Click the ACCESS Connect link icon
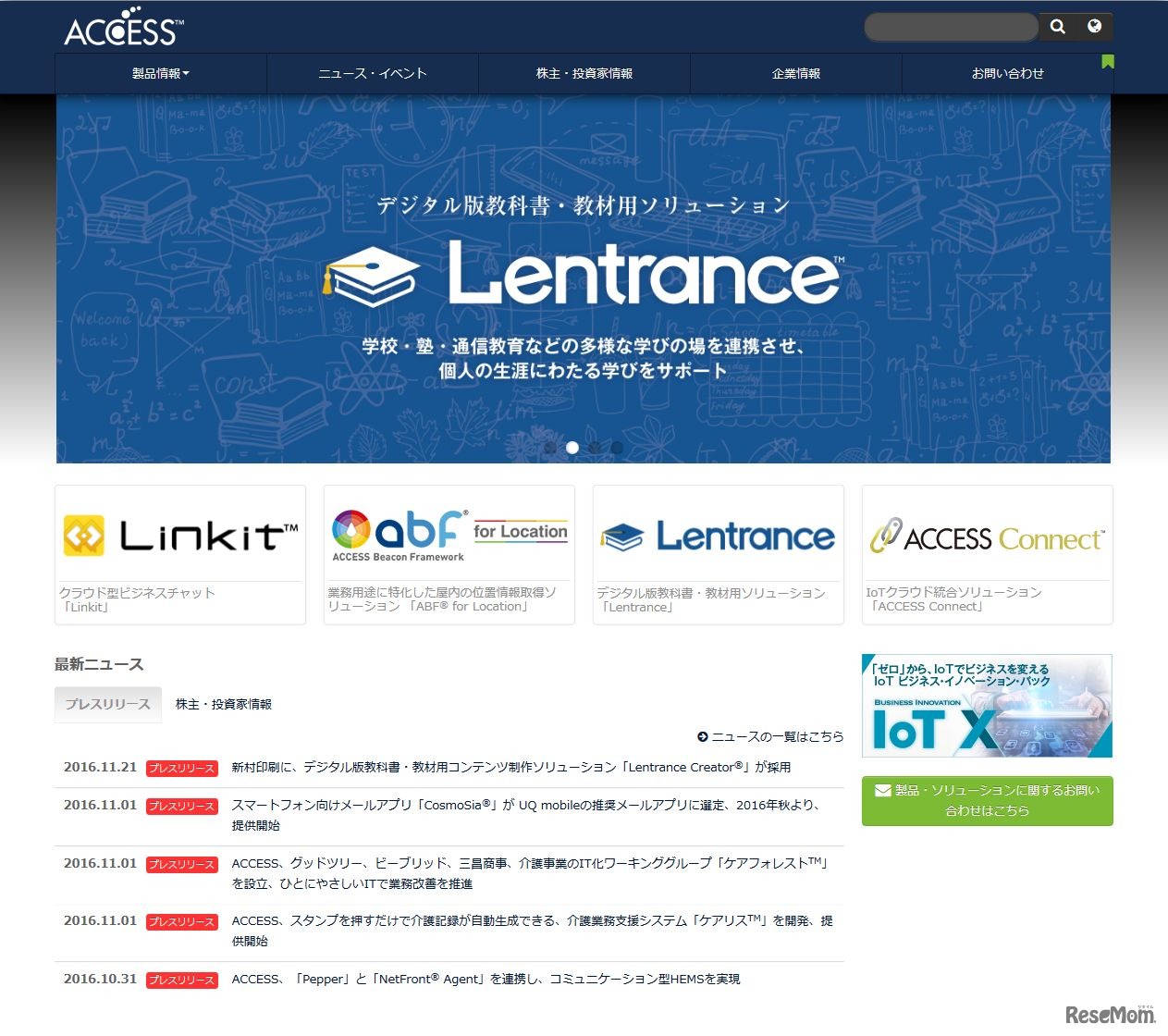The image size is (1168, 1036). 885,536
